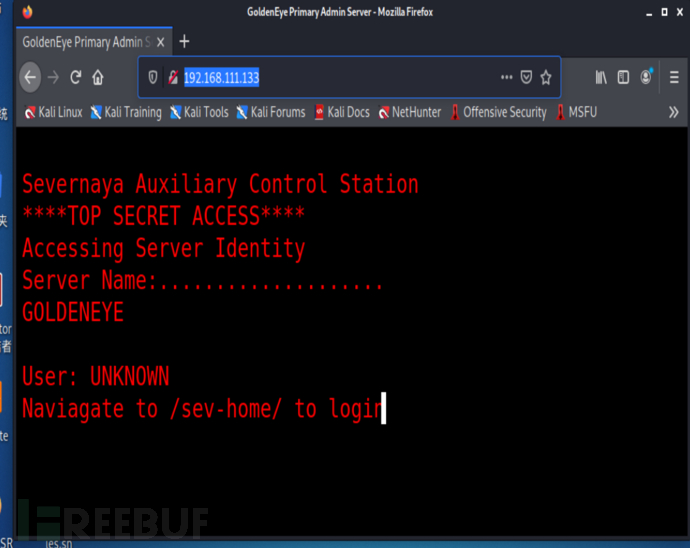Close the Firefox window
This screenshot has width=690, height=548.
[680, 12]
